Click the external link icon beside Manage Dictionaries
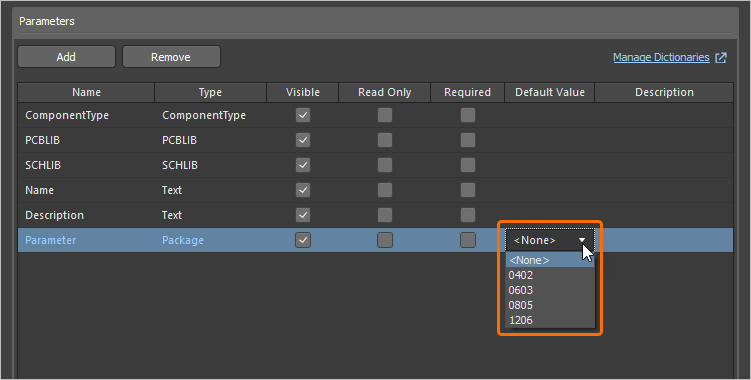 click(721, 58)
